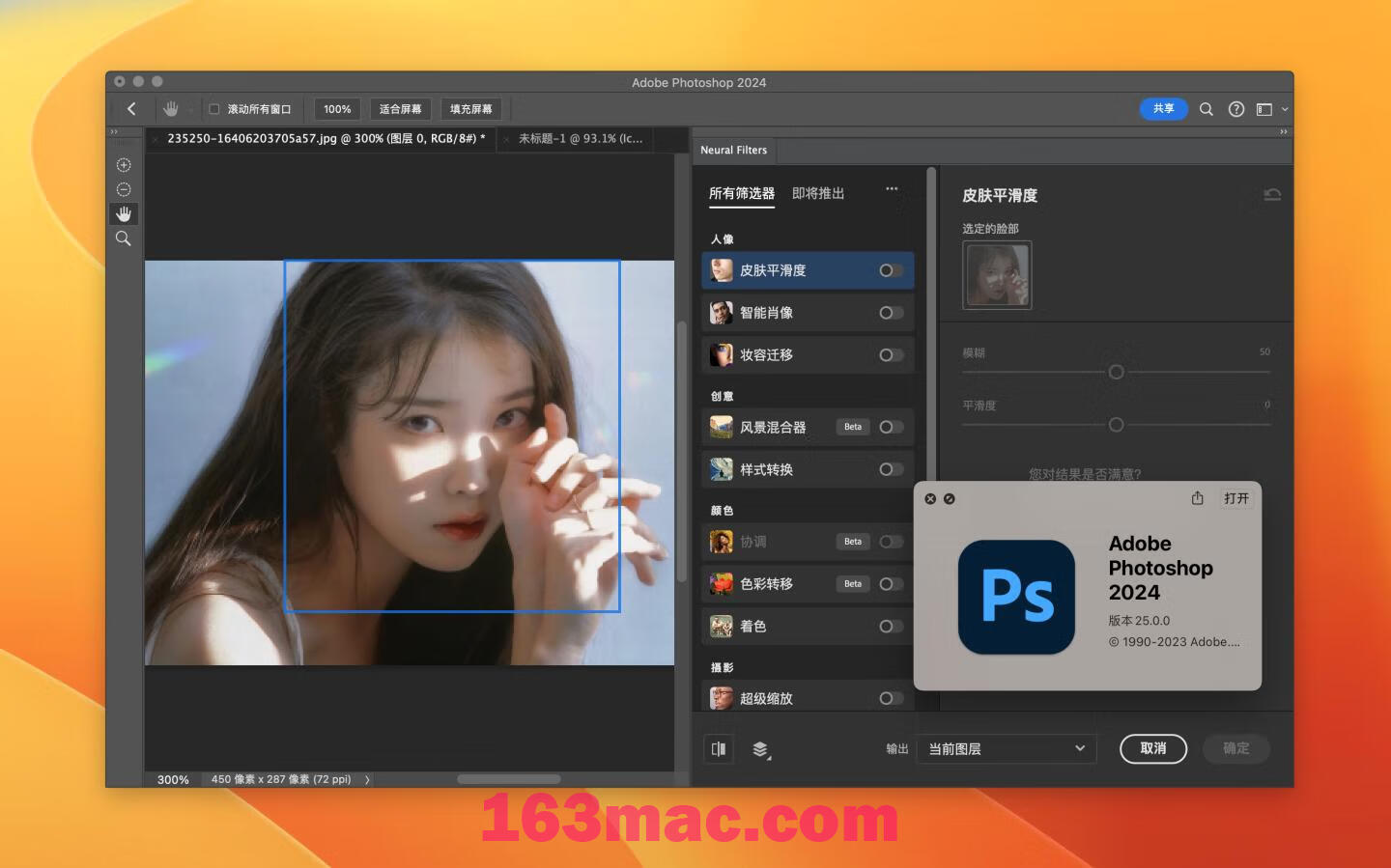Viewport: 1391px width, 868px height.
Task: Click the 样式转换 filter icon
Action: coord(722,469)
